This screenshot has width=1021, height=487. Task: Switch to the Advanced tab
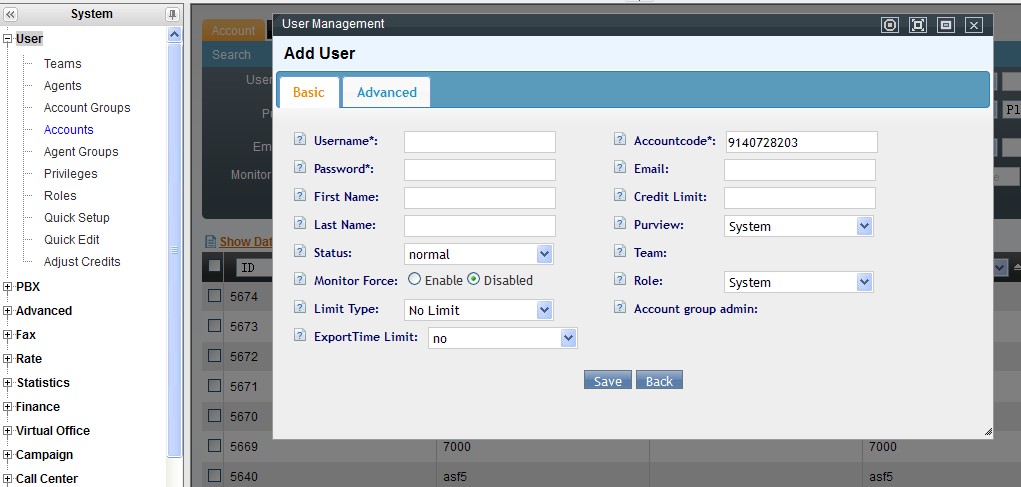(x=386, y=92)
